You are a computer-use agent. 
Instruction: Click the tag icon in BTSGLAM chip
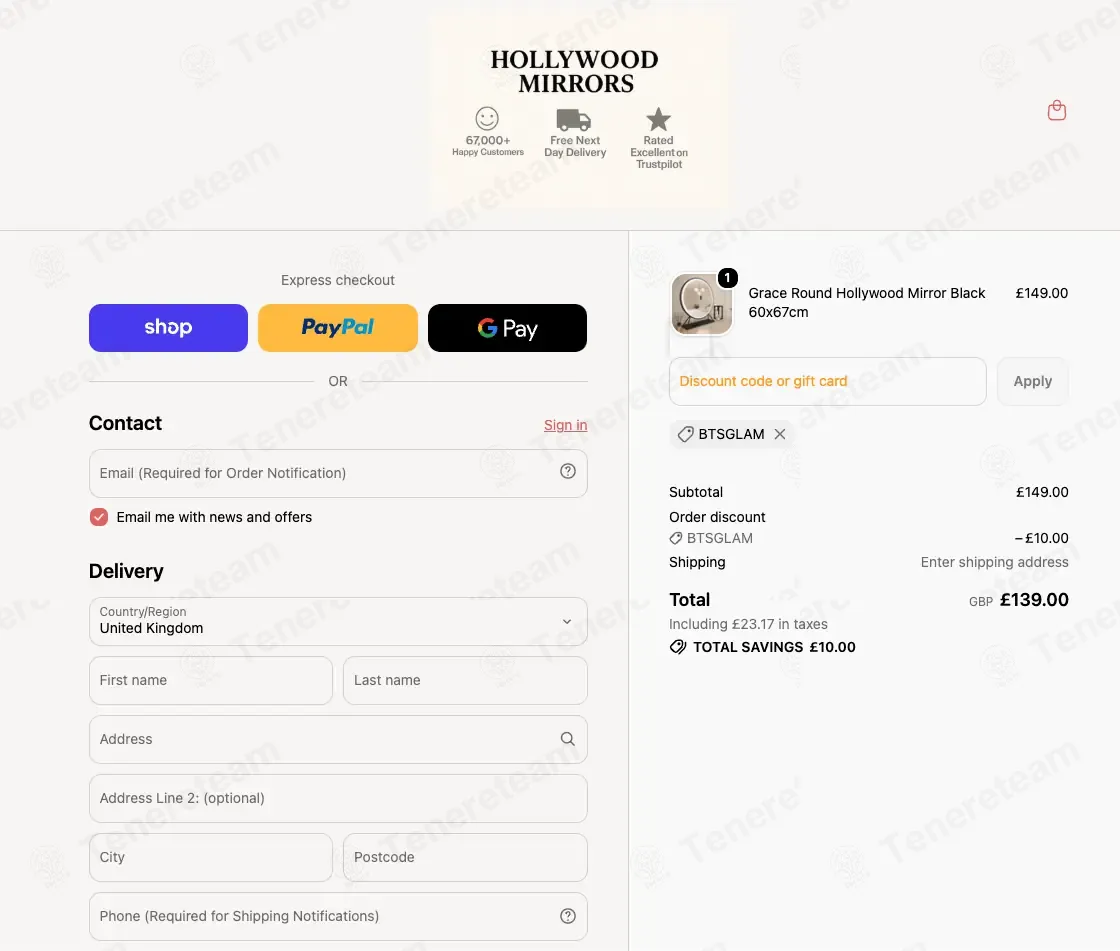[685, 434]
